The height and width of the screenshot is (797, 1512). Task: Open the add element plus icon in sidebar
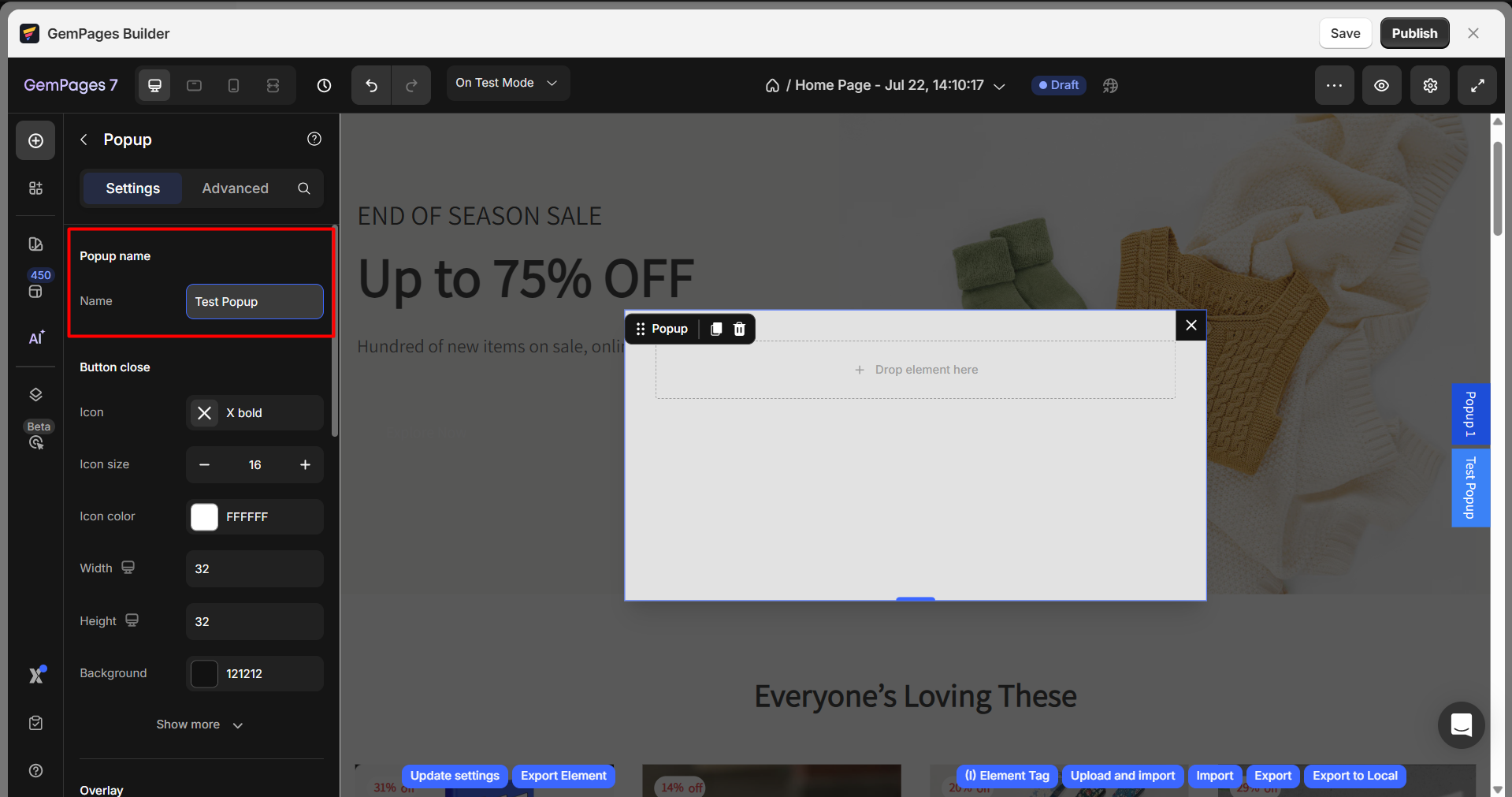[x=35, y=140]
